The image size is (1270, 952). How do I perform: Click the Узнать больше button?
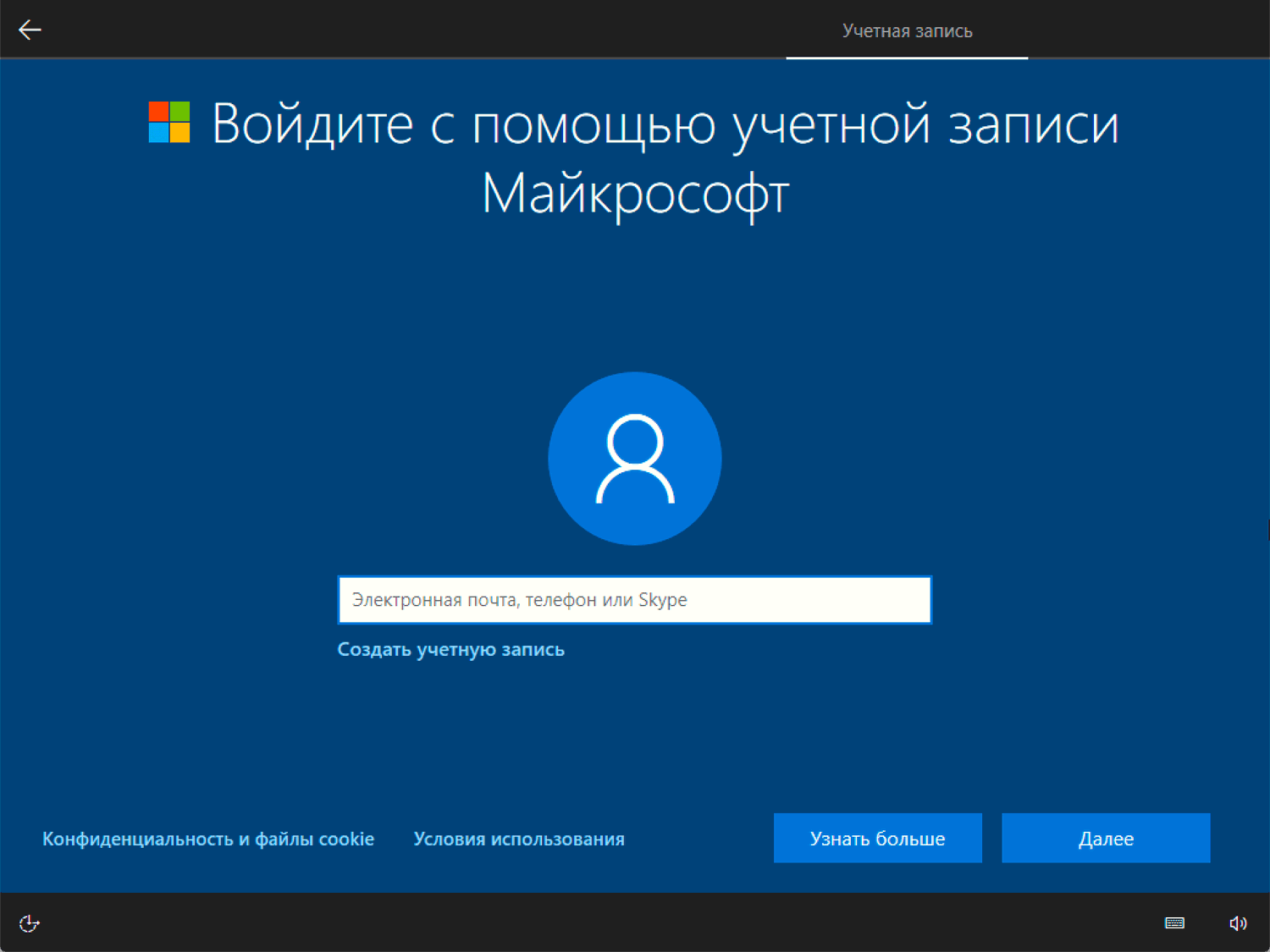878,839
